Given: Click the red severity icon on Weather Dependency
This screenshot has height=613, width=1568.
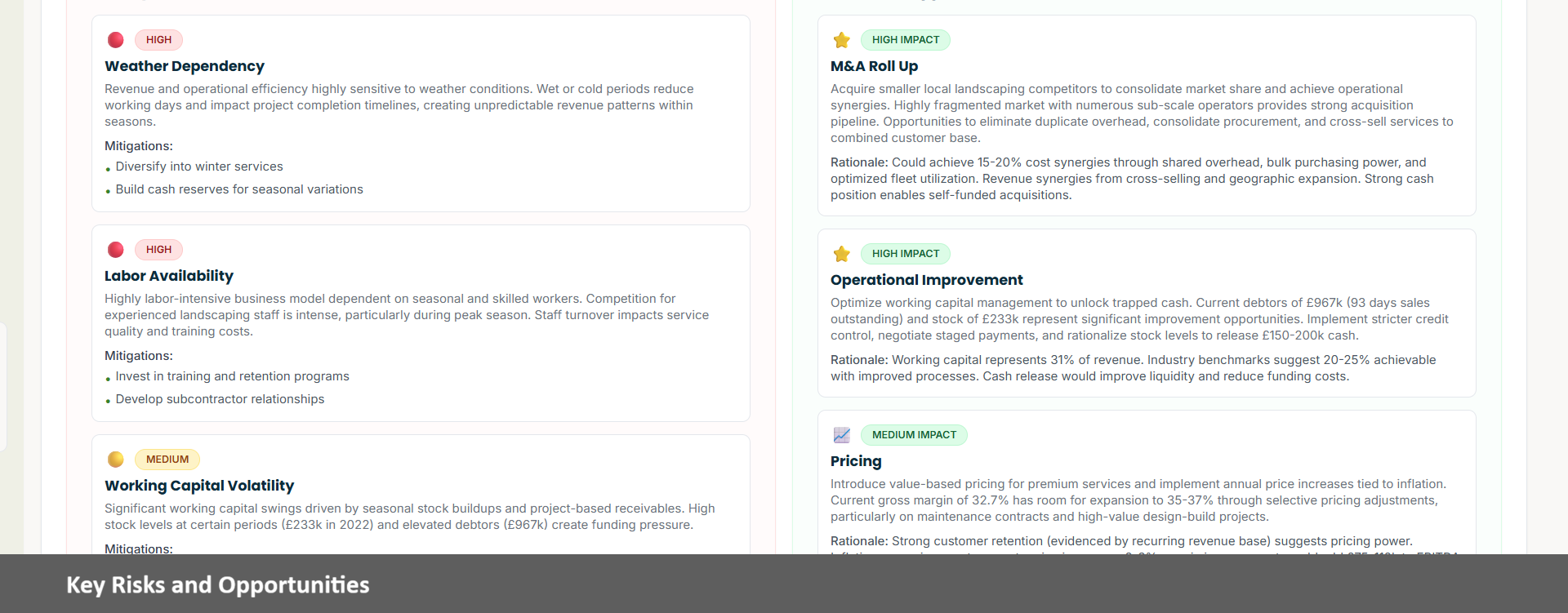Looking at the screenshot, I should [x=115, y=39].
